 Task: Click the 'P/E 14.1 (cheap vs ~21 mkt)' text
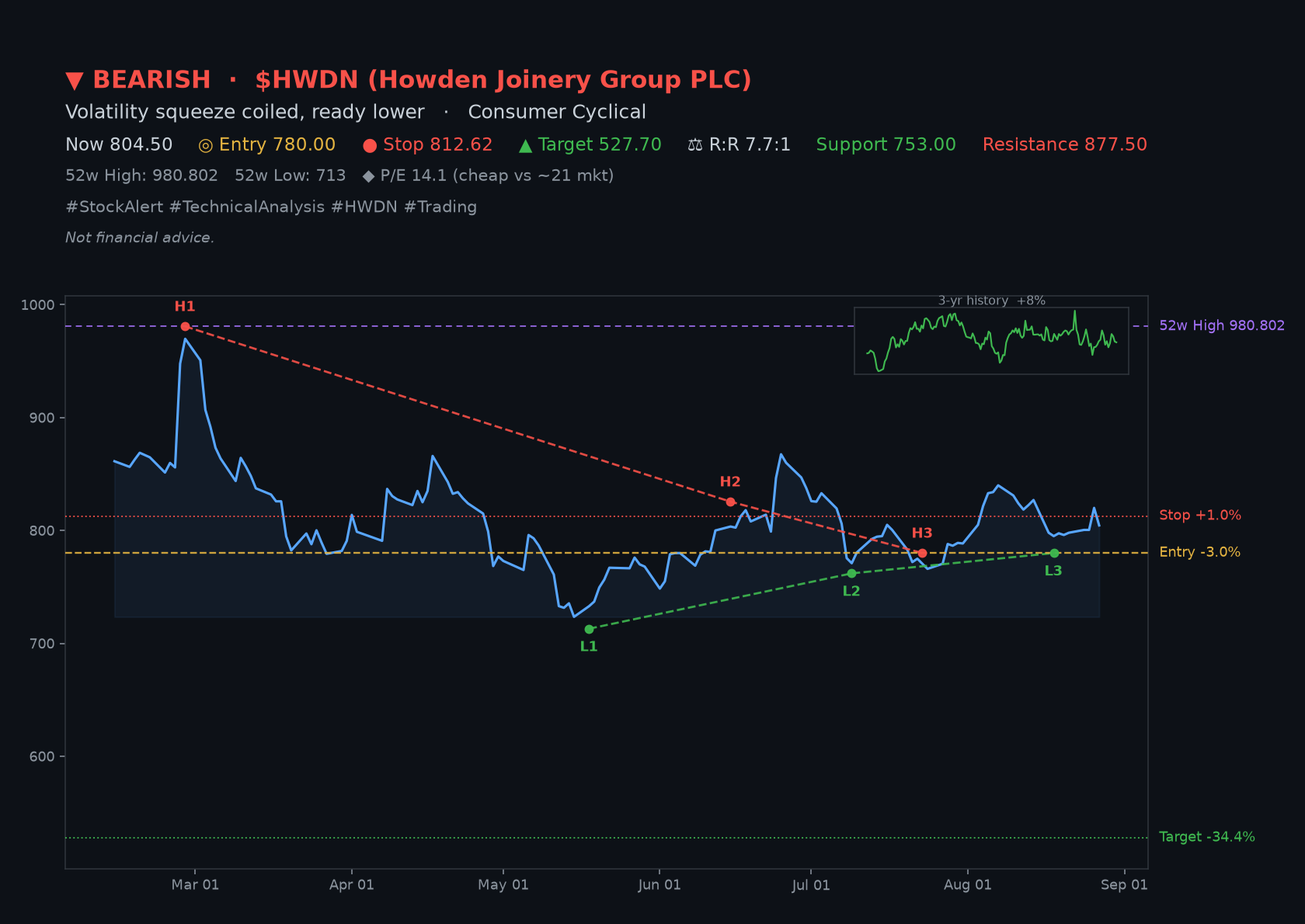coord(497,175)
